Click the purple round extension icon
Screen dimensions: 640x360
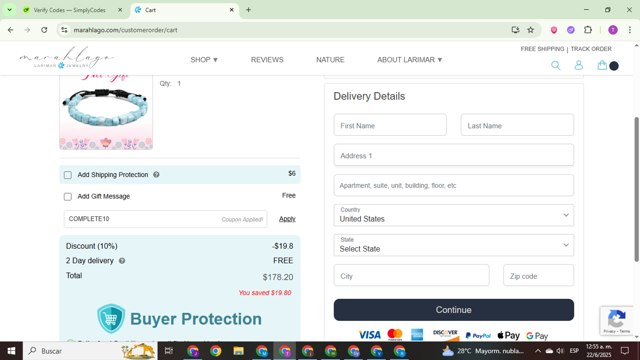coord(571,30)
